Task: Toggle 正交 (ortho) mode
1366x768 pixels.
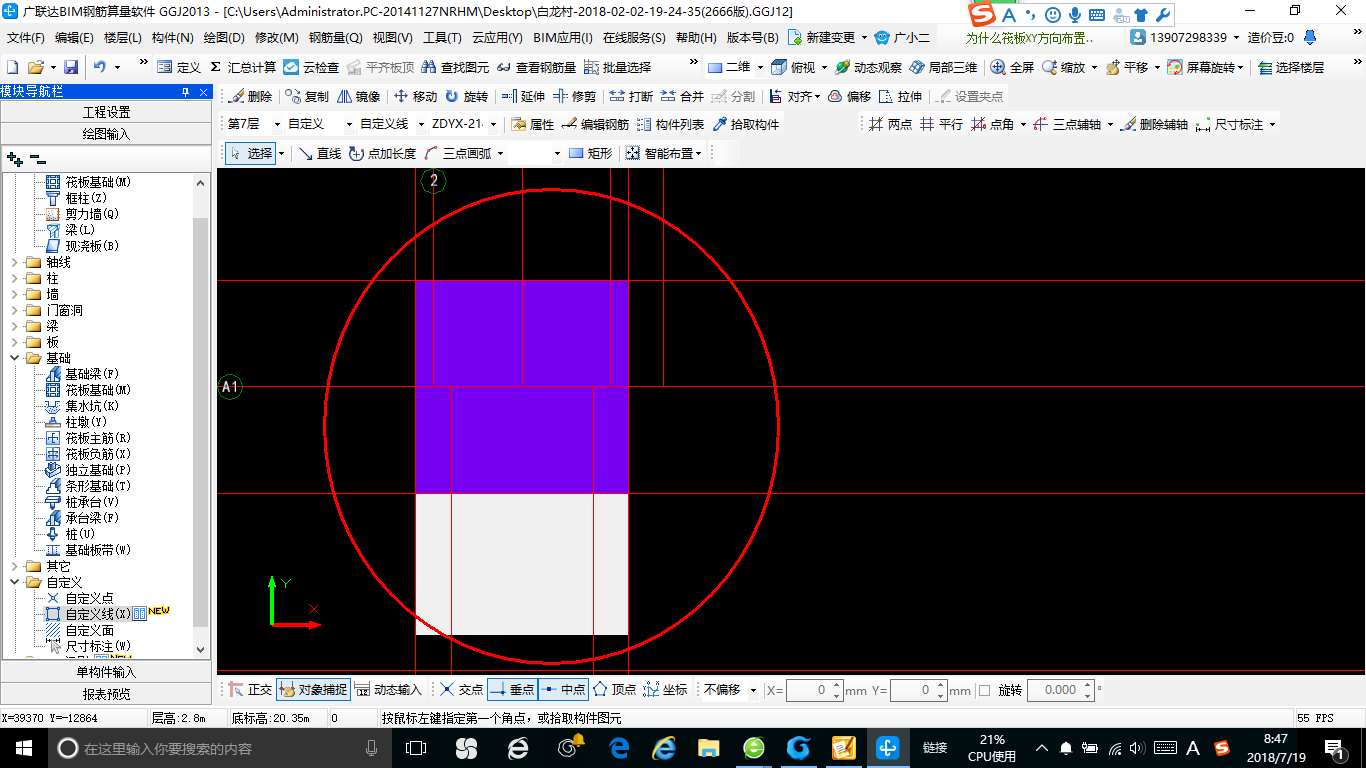Action: pyautogui.click(x=250, y=690)
